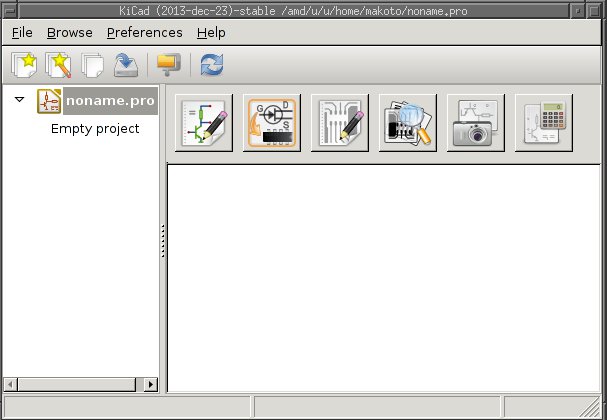This screenshot has width=607, height=420.
Task: Start the Pcbnew board layout editor
Action: click(x=339, y=122)
